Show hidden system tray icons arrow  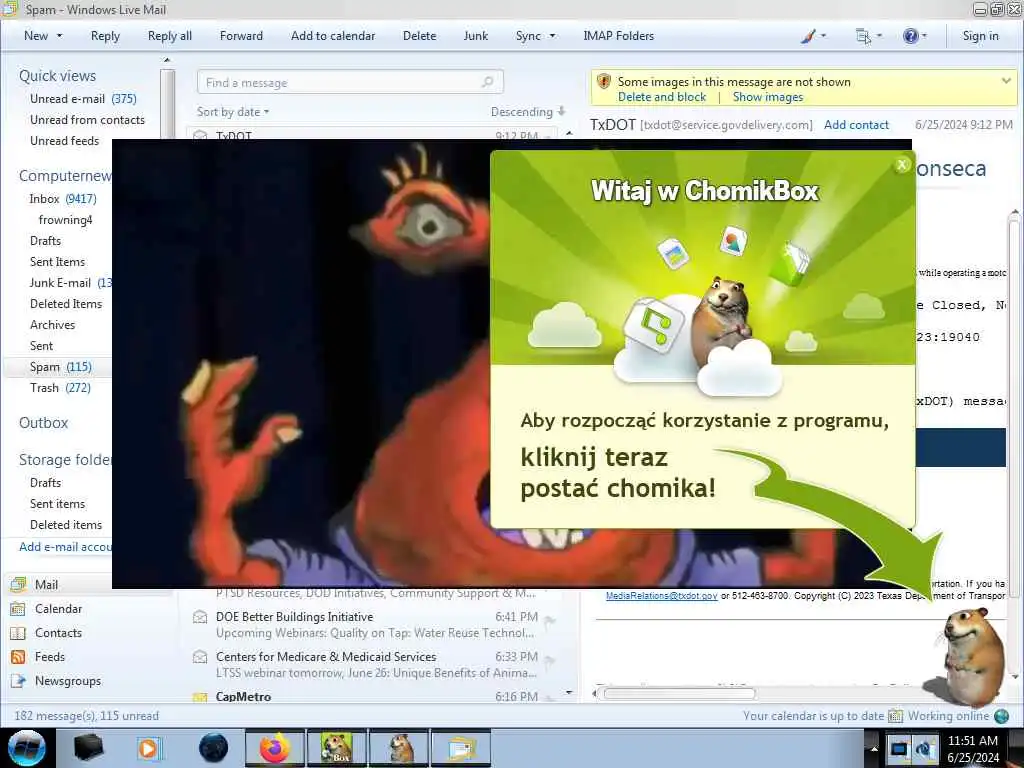[874, 748]
